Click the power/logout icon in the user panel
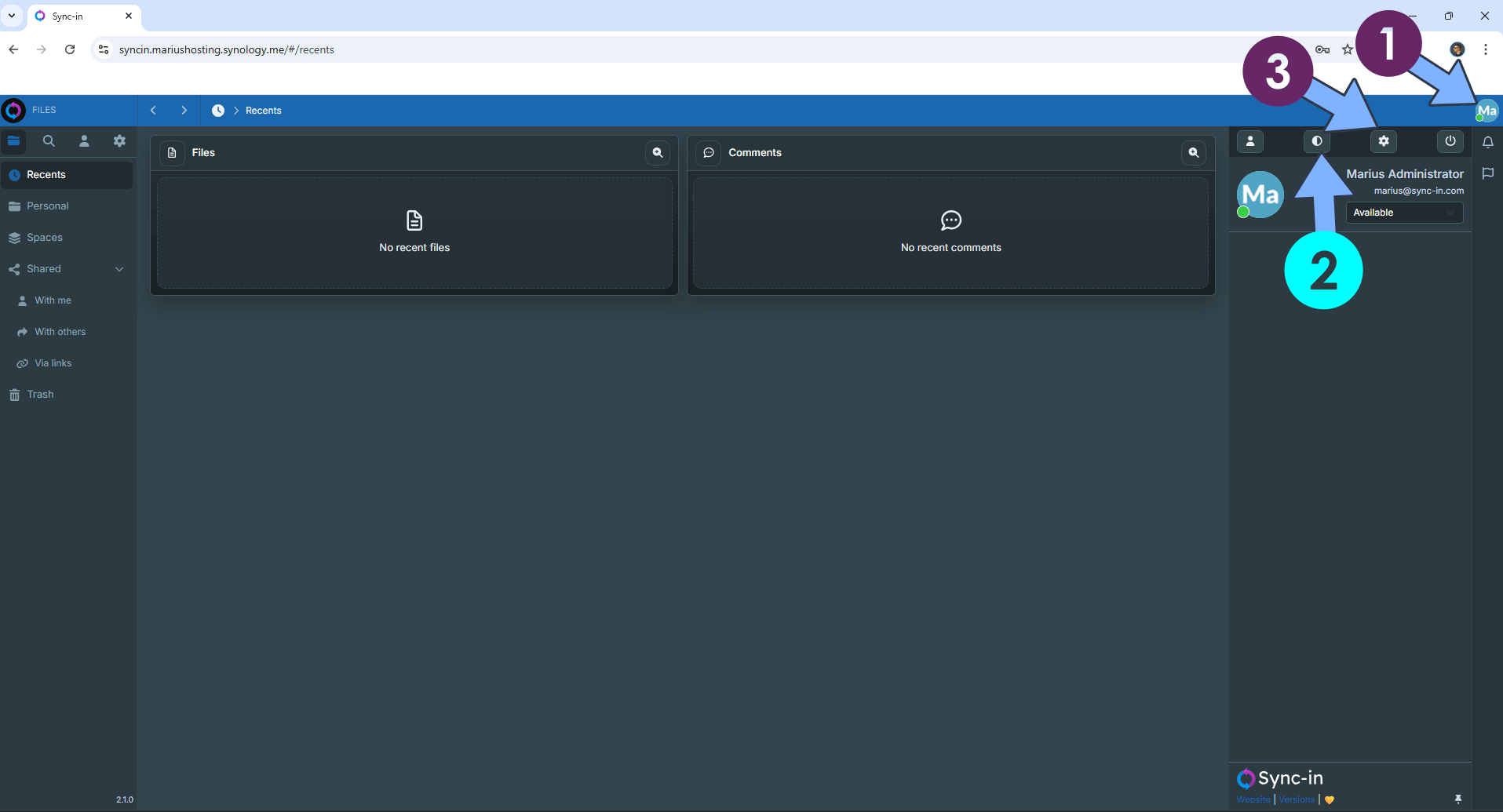Screen dimensions: 1503x812 (1450, 142)
